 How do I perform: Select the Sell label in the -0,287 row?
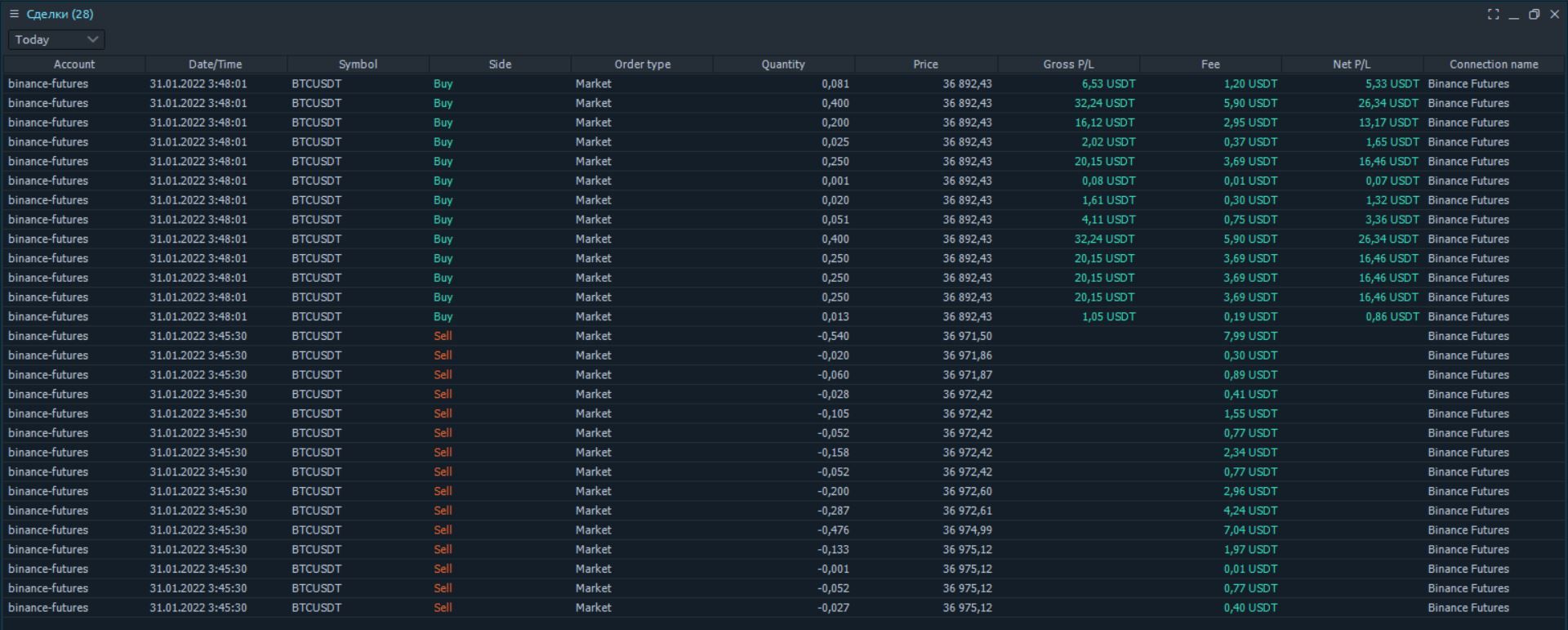click(x=443, y=511)
